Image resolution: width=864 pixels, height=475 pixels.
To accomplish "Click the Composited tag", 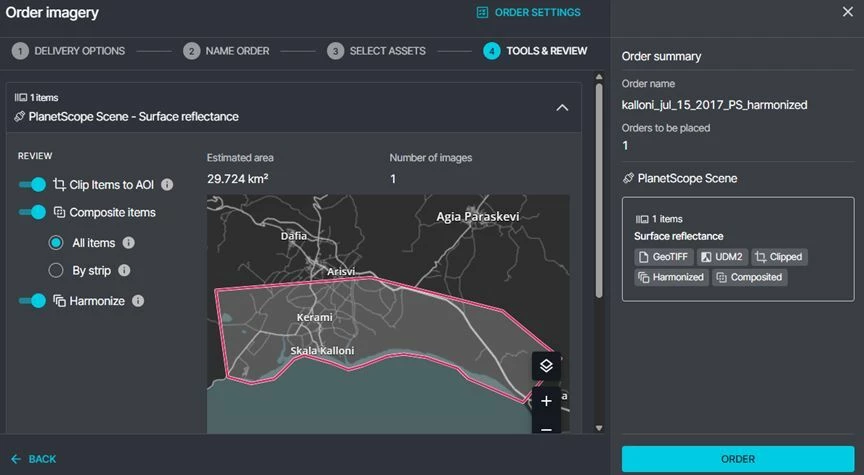I will [749, 277].
